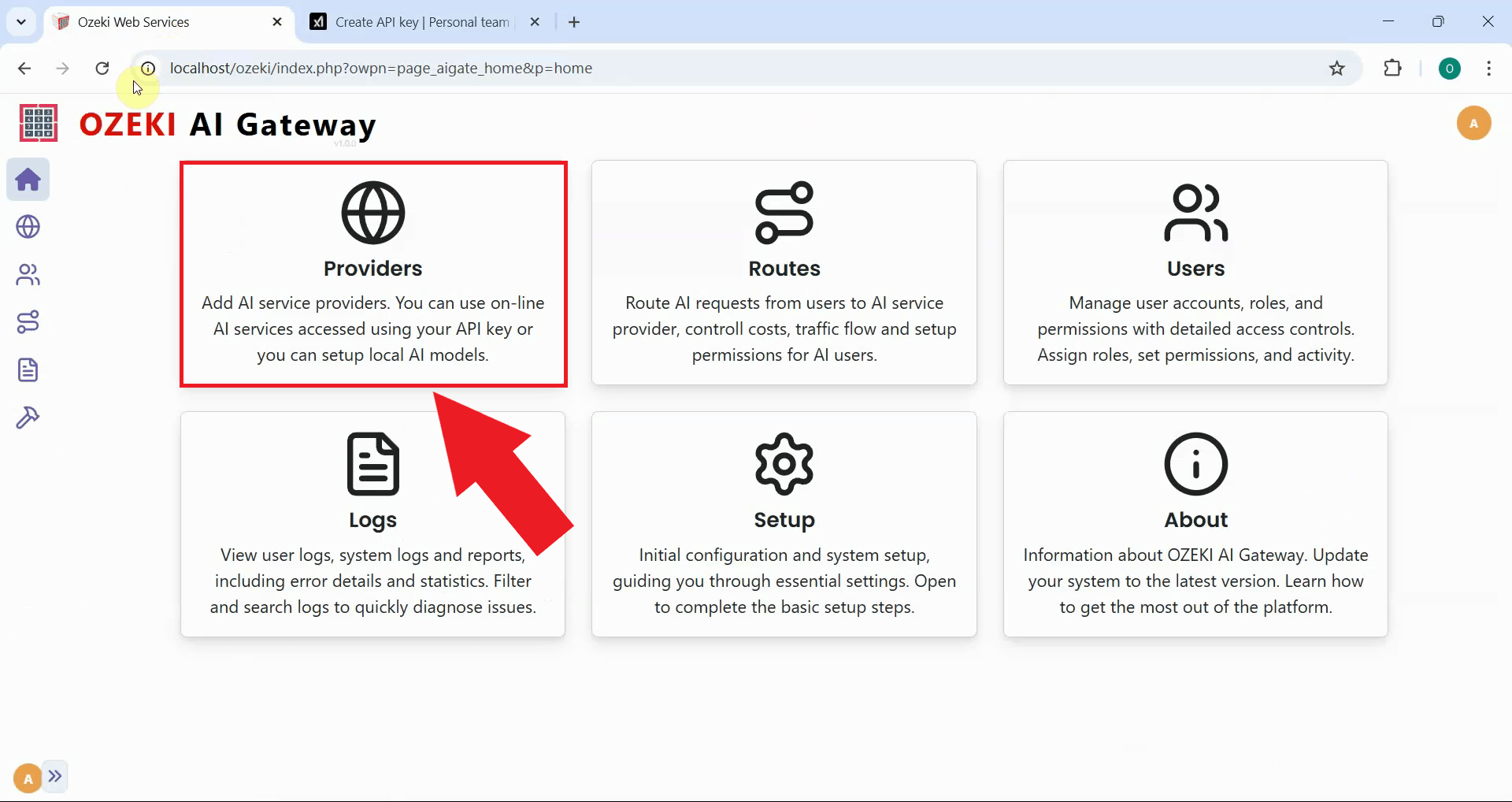The height and width of the screenshot is (802, 1512).
Task: Click the orange A avatar at bottom left
Action: [x=26, y=777]
